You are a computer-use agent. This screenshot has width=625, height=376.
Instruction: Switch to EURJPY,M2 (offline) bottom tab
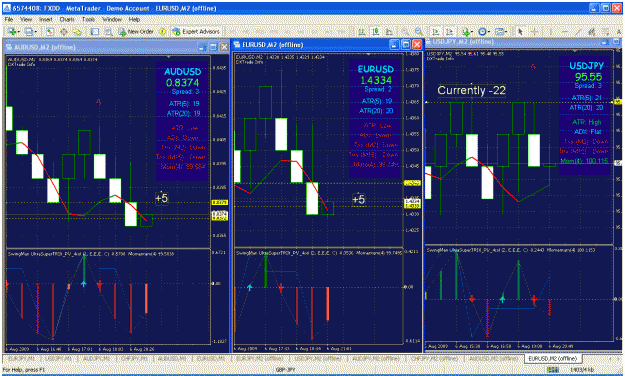coord(260,358)
